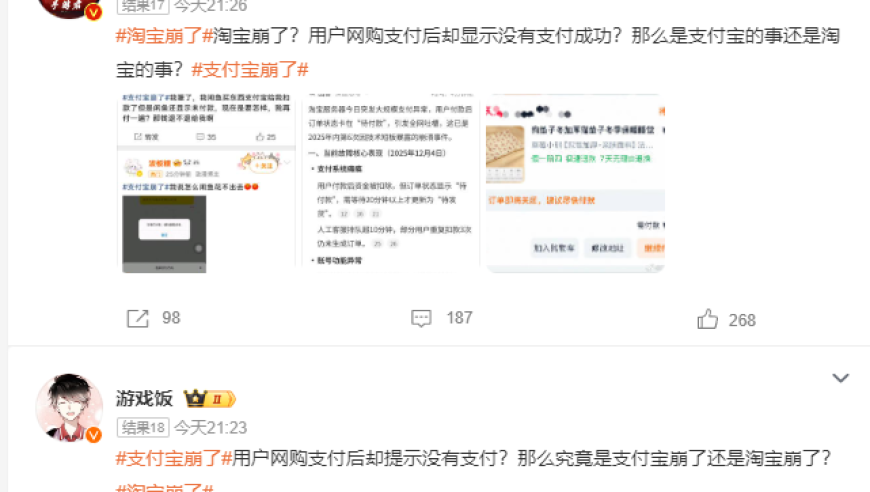The height and width of the screenshot is (492, 870).
Task: Open 游戏饭's profile avatar
Action: coord(69,408)
